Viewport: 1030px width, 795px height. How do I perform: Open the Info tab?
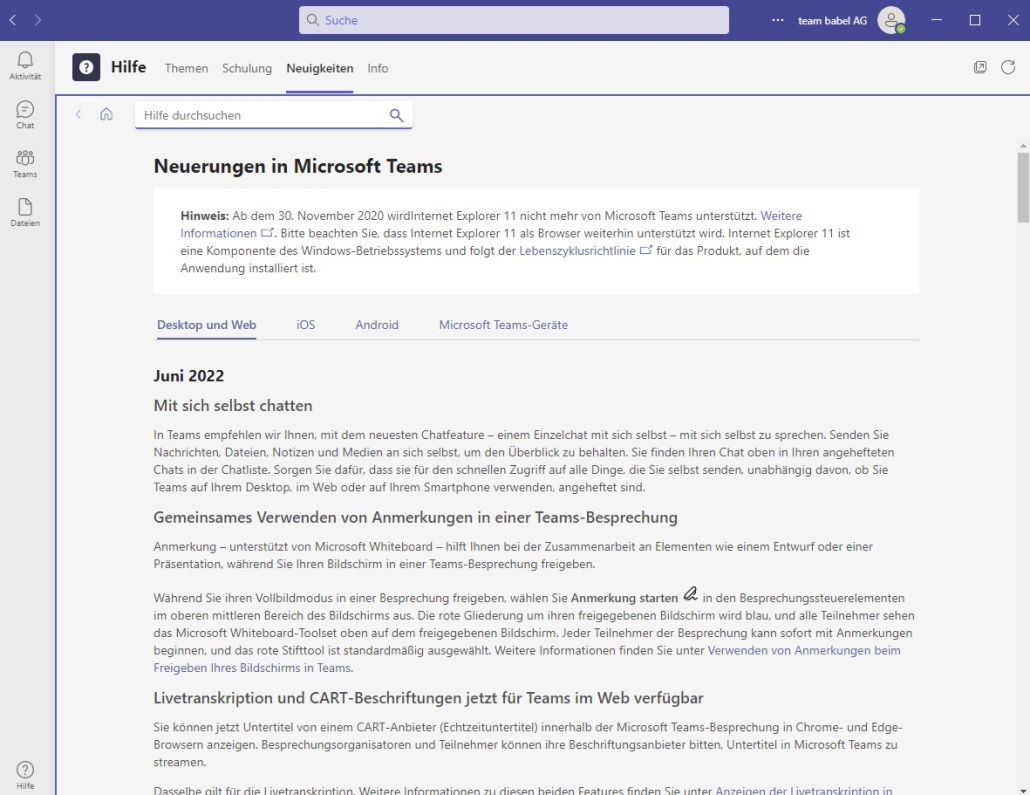tap(378, 68)
